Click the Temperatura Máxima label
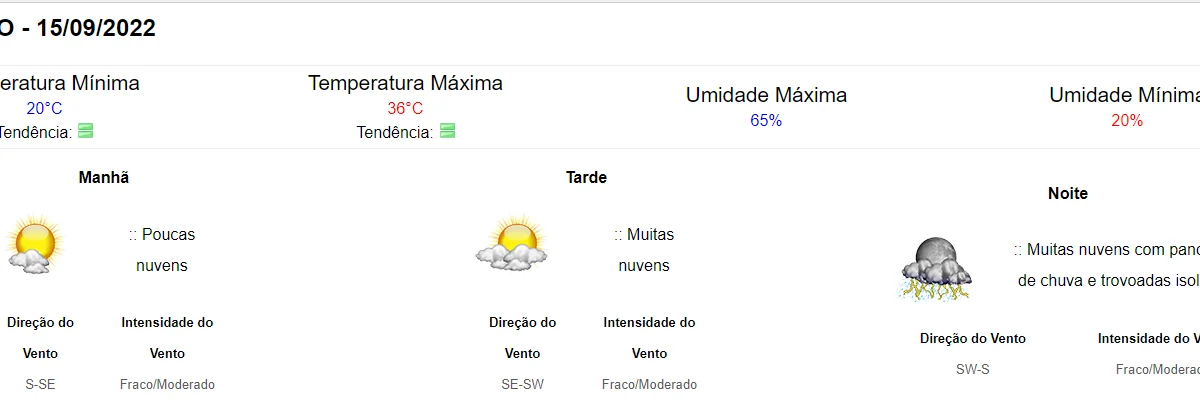The image size is (1200, 413). click(405, 83)
